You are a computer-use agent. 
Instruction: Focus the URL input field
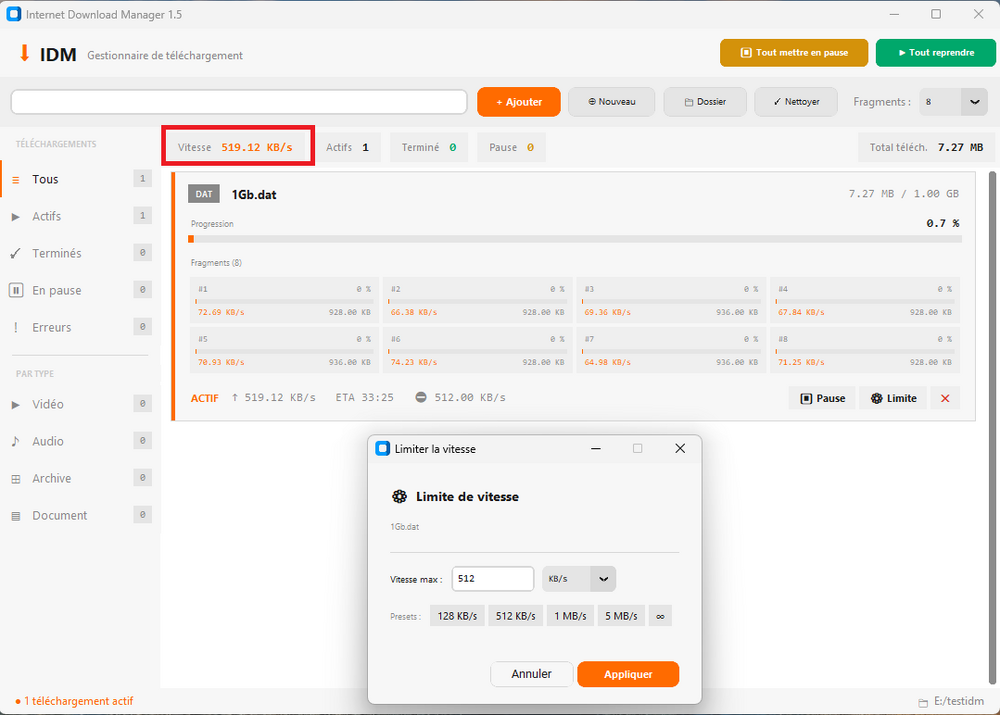click(239, 102)
